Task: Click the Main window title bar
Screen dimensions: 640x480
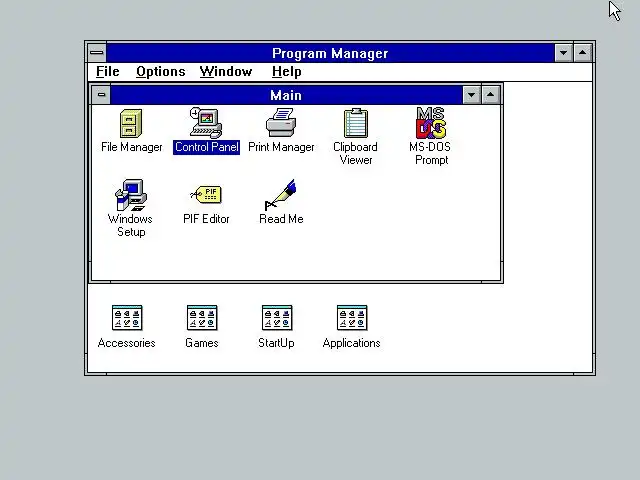Action: [286, 95]
